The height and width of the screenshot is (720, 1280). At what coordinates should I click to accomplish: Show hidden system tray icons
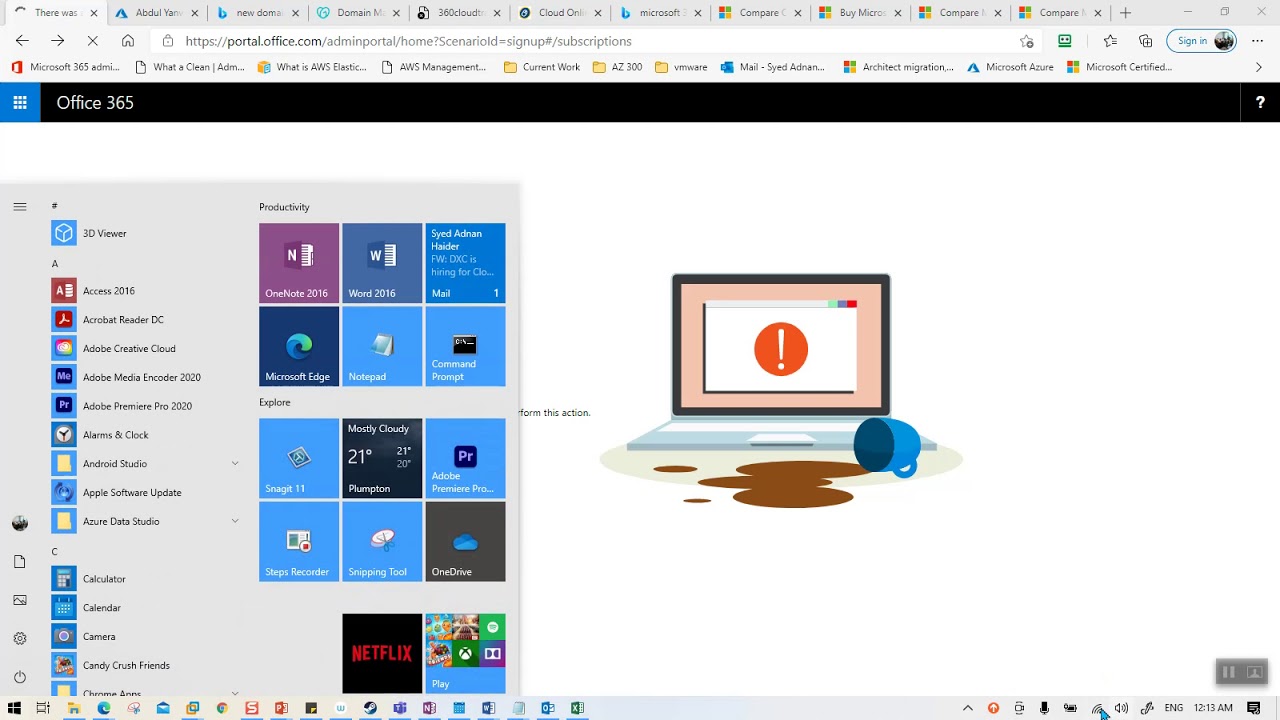967,708
